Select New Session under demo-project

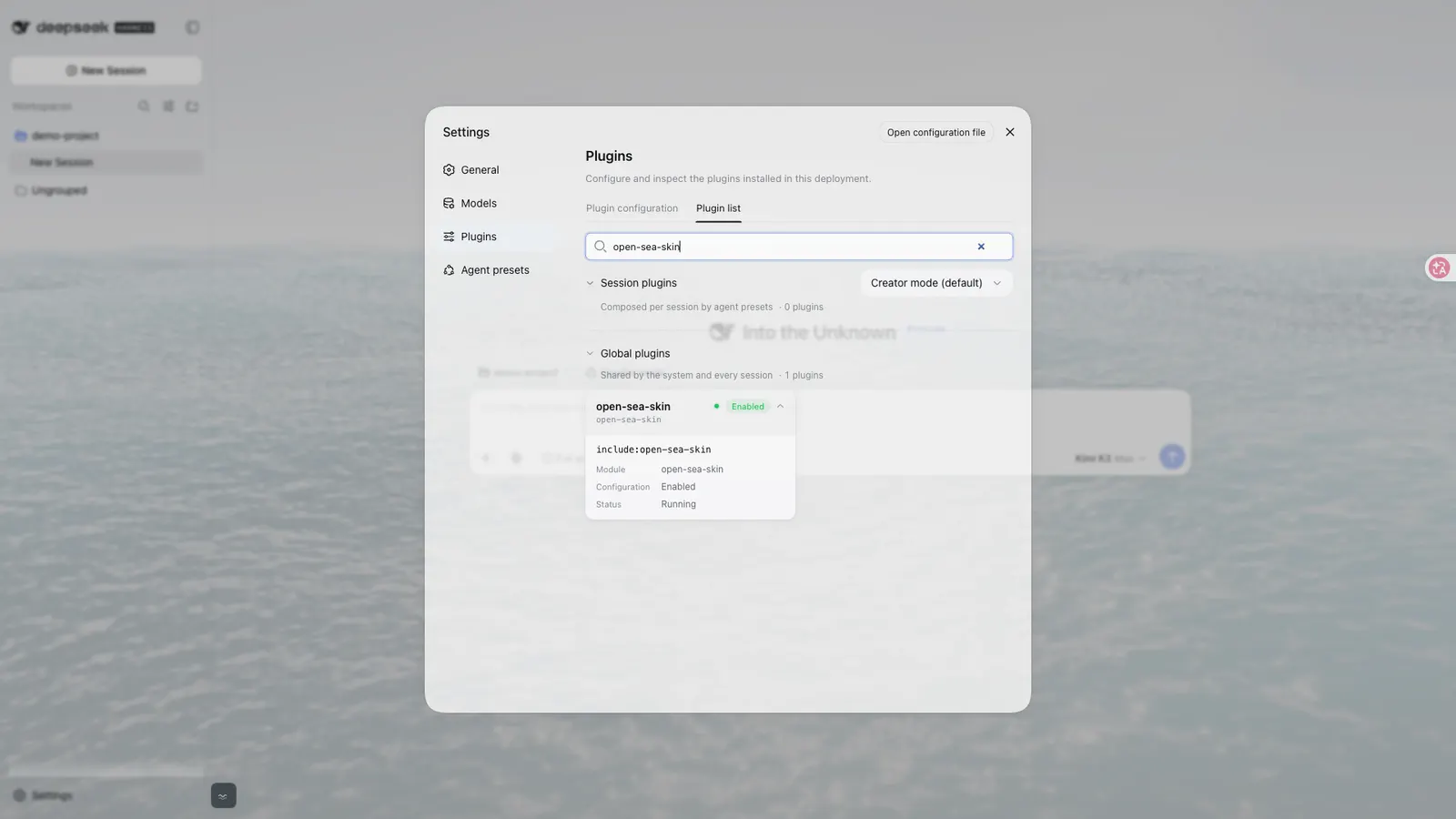106,162
